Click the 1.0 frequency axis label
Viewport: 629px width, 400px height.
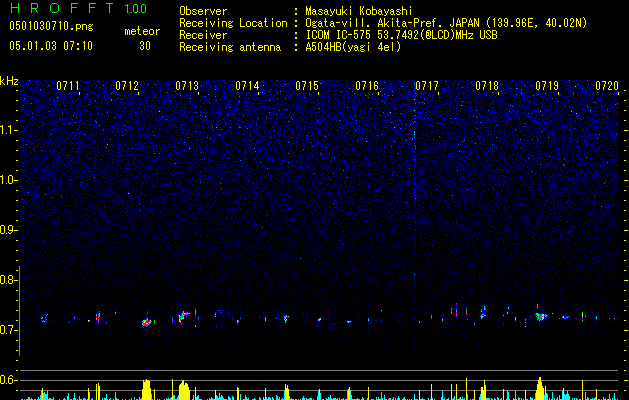click(9, 180)
